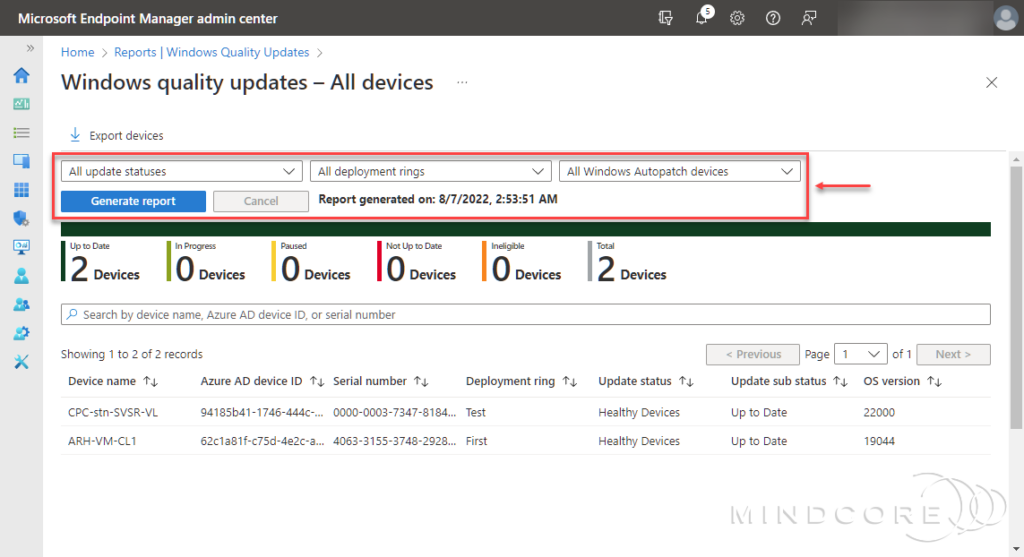
Task: Expand the sidebar with double chevron
Action: (30, 48)
